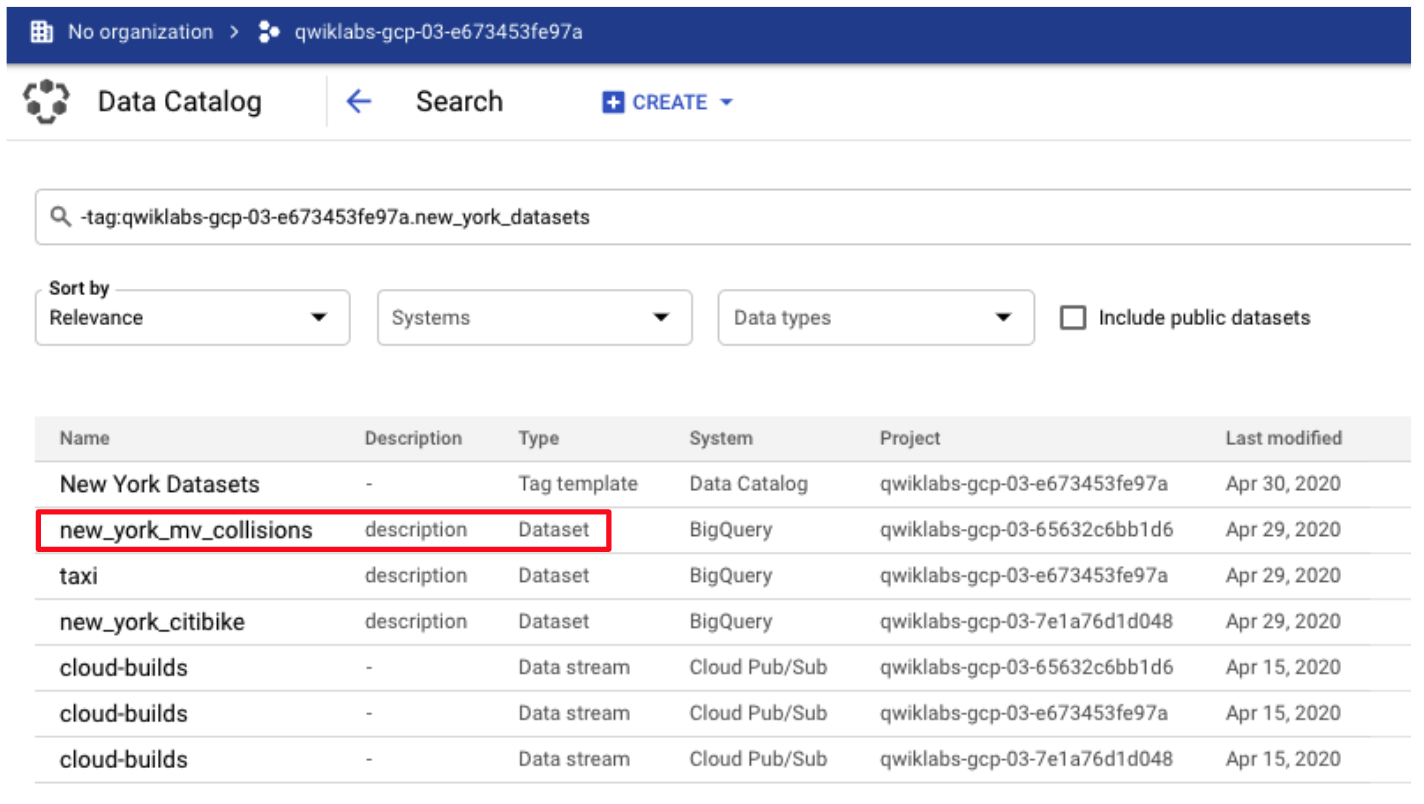The height and width of the screenshot is (804, 1424).
Task: Click the Data Catalog logo icon
Action: pyautogui.click(x=46, y=101)
